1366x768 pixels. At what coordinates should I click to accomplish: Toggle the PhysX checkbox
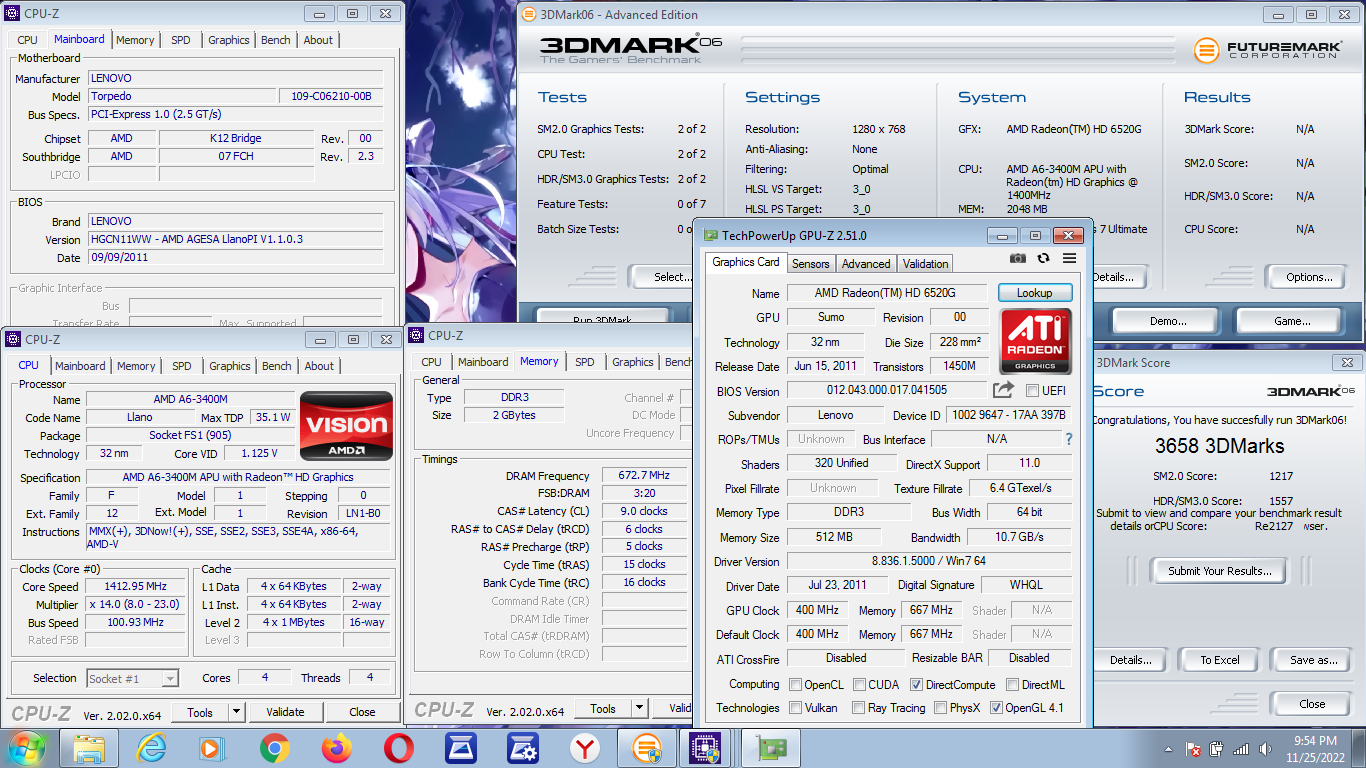click(x=940, y=708)
